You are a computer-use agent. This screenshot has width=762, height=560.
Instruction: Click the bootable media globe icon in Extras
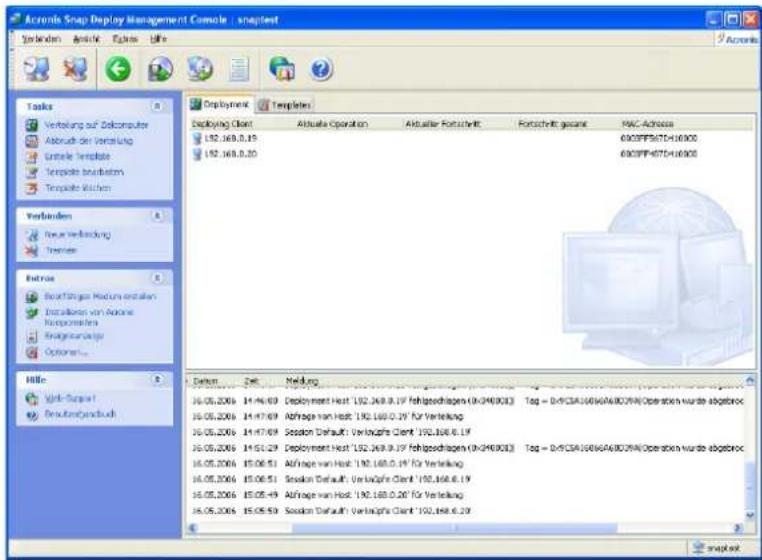(32, 297)
